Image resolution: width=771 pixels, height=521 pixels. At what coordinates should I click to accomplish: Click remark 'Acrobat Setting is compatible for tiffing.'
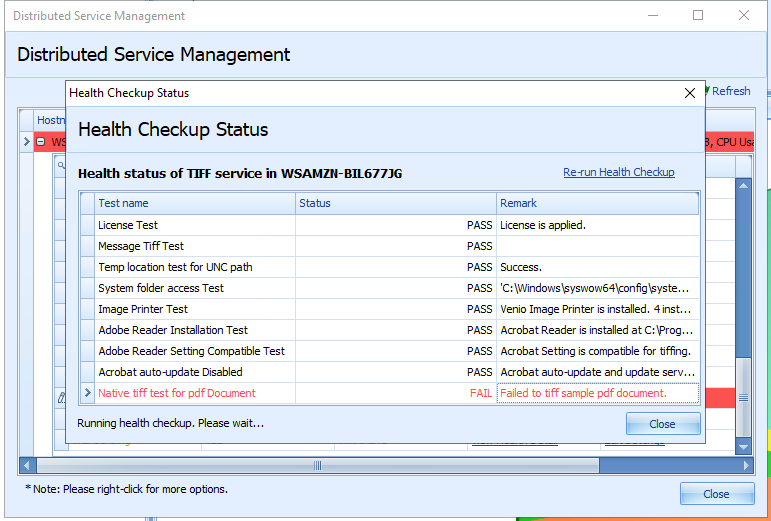coord(595,351)
